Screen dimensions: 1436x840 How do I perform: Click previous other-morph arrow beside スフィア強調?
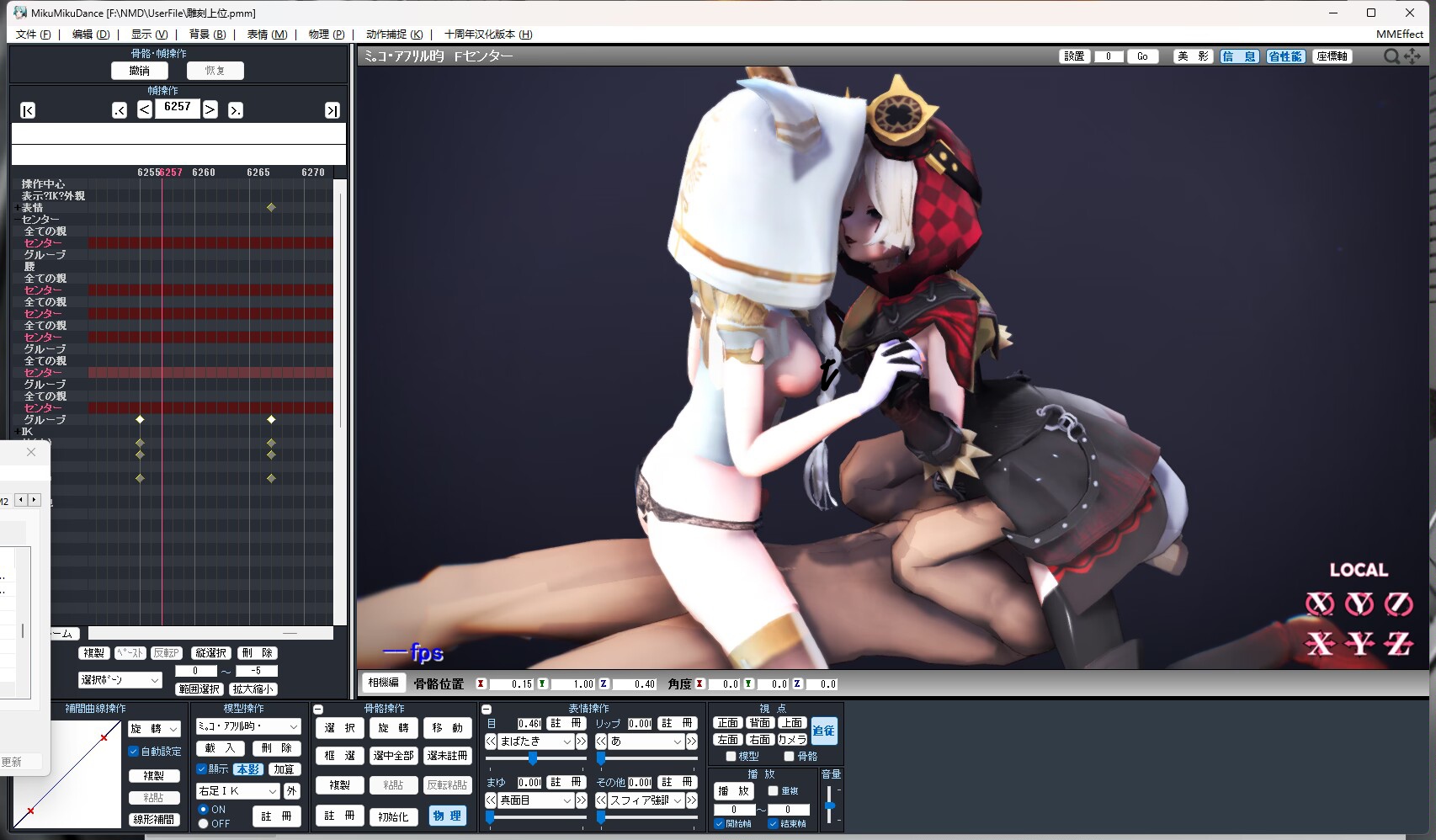click(601, 800)
